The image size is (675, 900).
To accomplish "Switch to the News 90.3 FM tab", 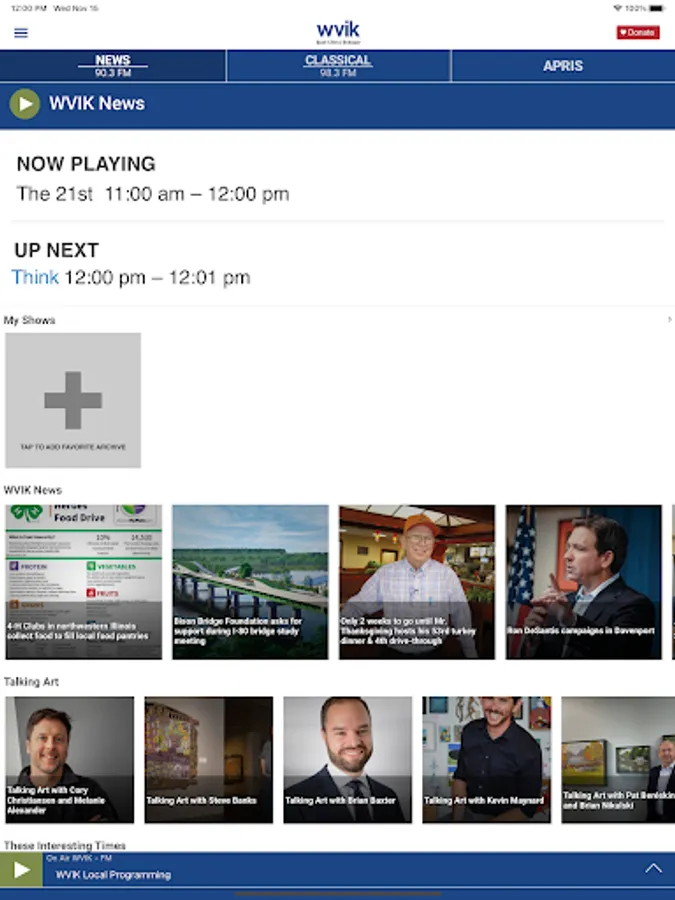I will (112, 66).
